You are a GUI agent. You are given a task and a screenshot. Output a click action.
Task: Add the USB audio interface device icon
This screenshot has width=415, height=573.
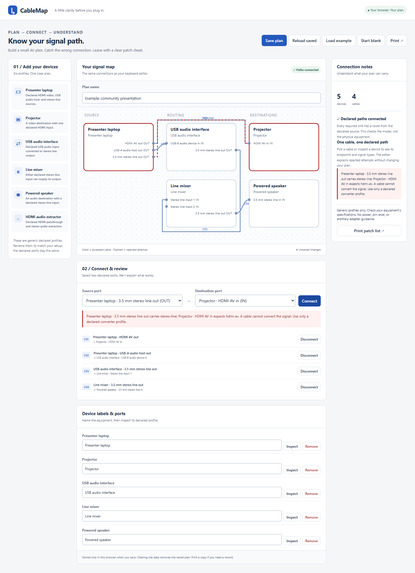(x=18, y=143)
